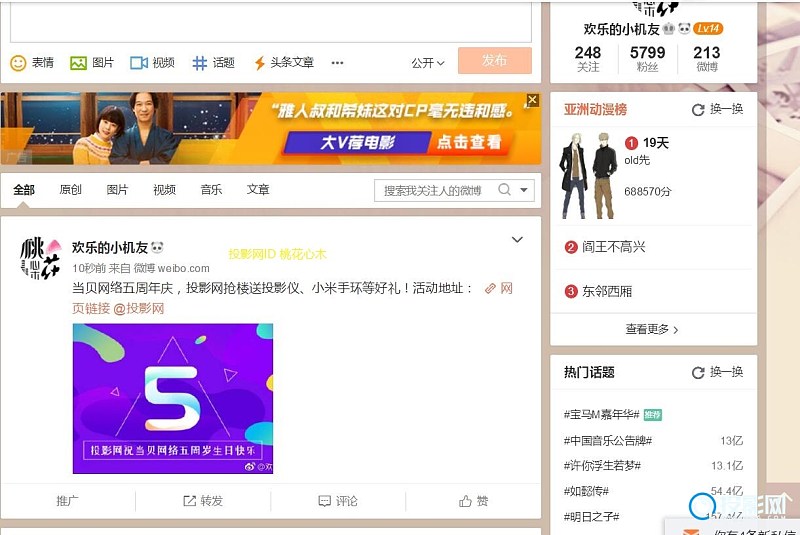The image size is (800, 535).
Task: Click the magnifier search icon
Action: pos(504,190)
